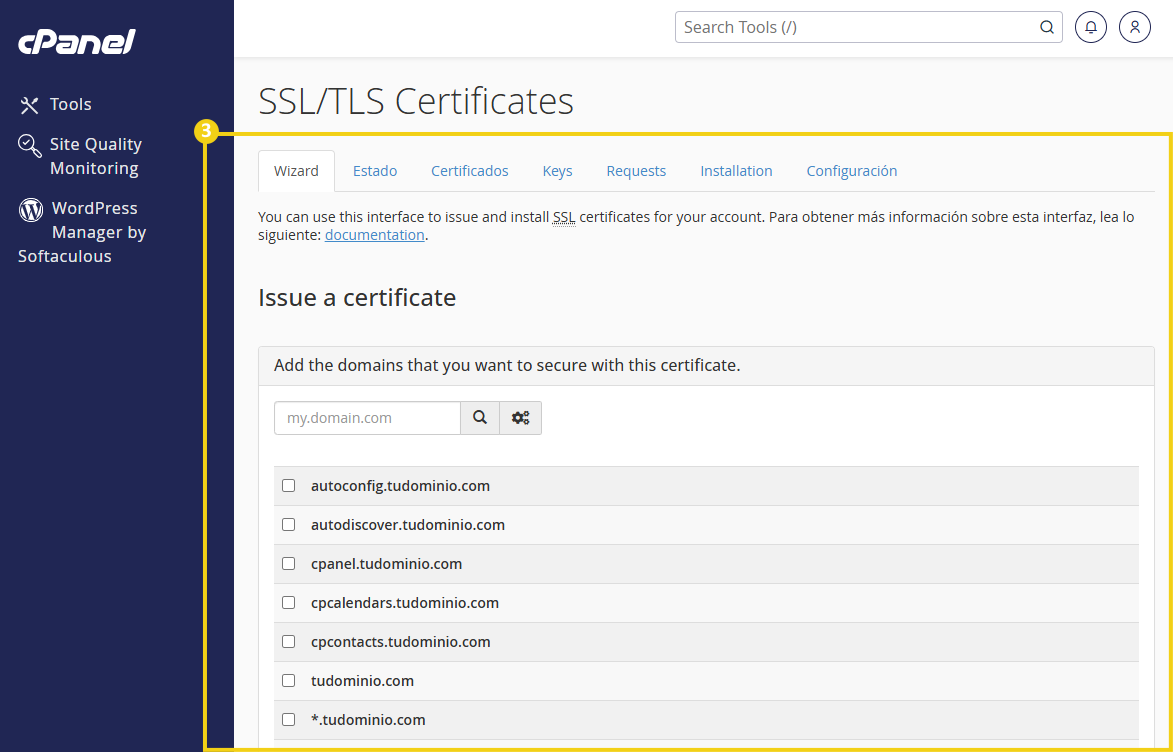
Task: Check autoconfig.tudominio.com checkbox
Action: tap(289, 486)
